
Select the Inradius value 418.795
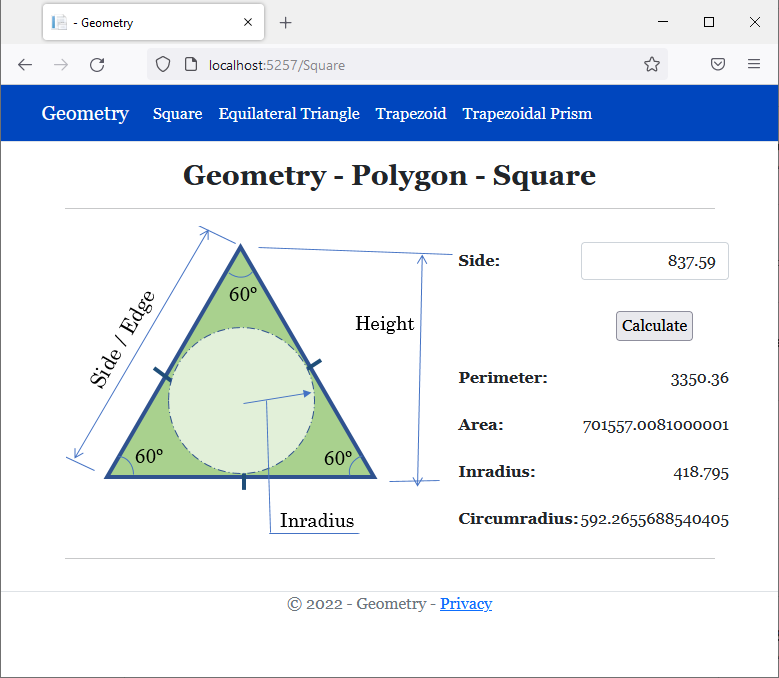pyautogui.click(x=701, y=472)
